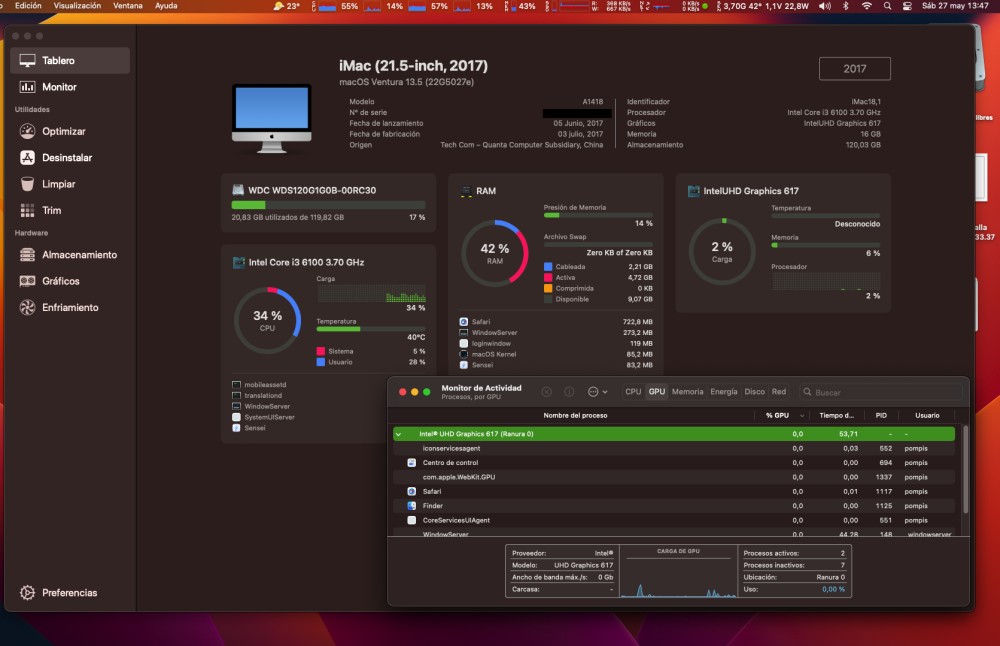
Task: Sort by Usuario column header
Action: [927, 415]
